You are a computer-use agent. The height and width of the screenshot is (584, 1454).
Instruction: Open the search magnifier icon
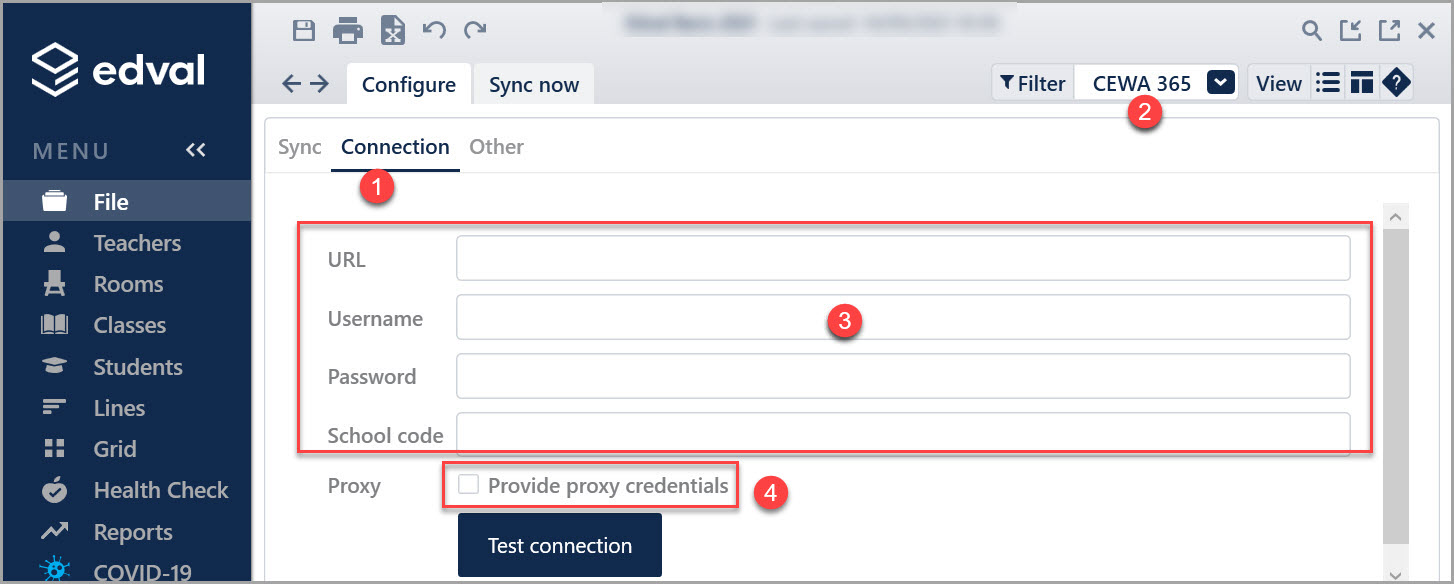click(1312, 31)
